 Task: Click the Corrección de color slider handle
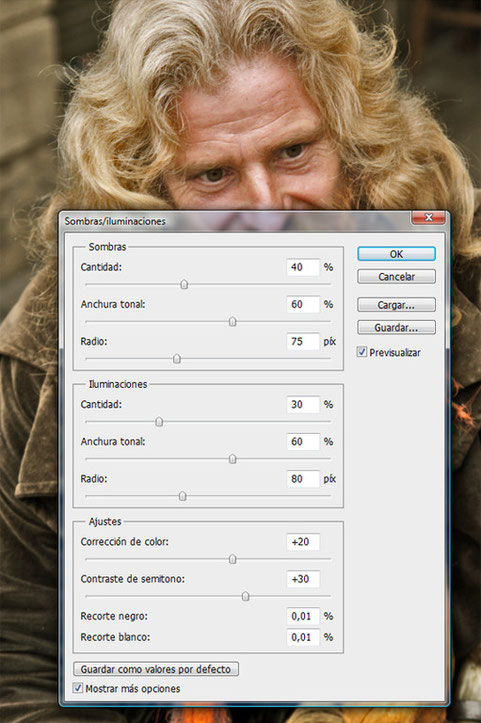232,559
